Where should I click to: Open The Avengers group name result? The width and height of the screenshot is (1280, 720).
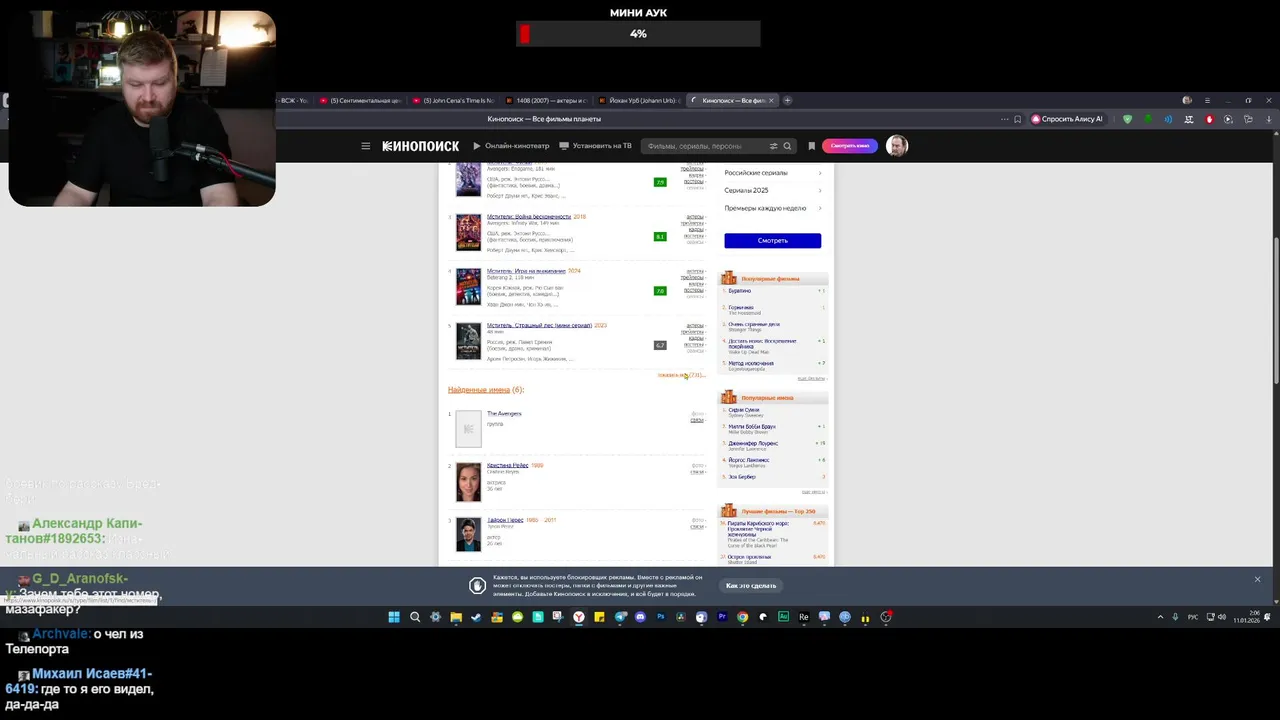click(x=504, y=414)
